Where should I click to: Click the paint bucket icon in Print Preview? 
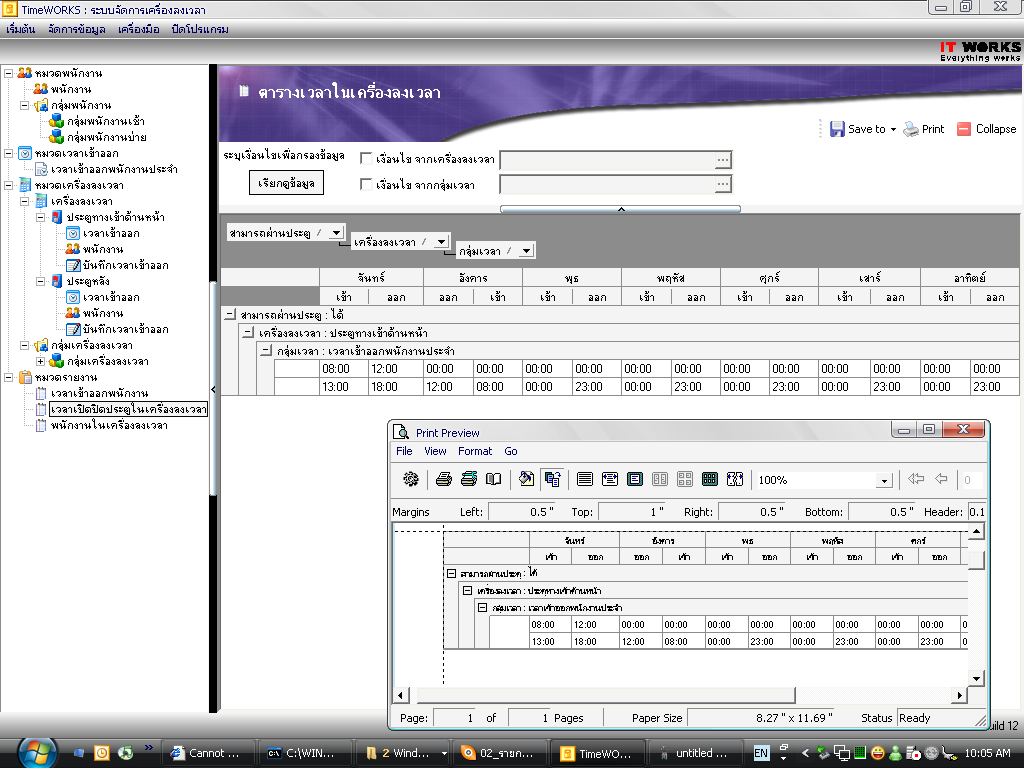point(527,480)
